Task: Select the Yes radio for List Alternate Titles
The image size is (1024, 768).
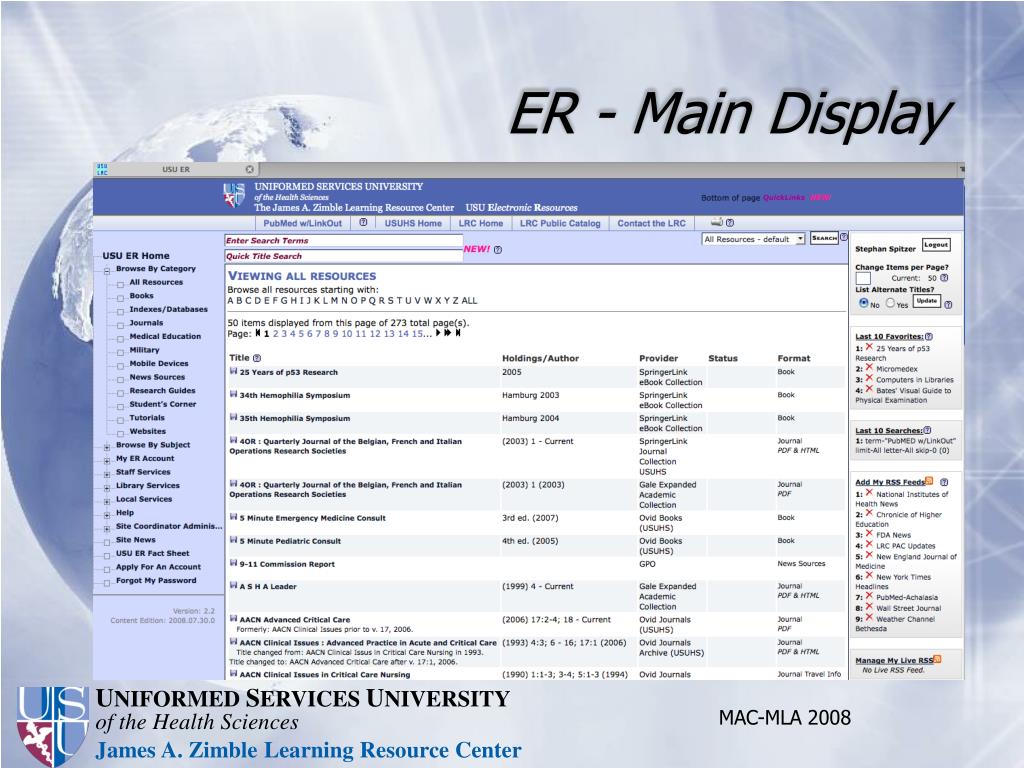Action: tap(890, 303)
